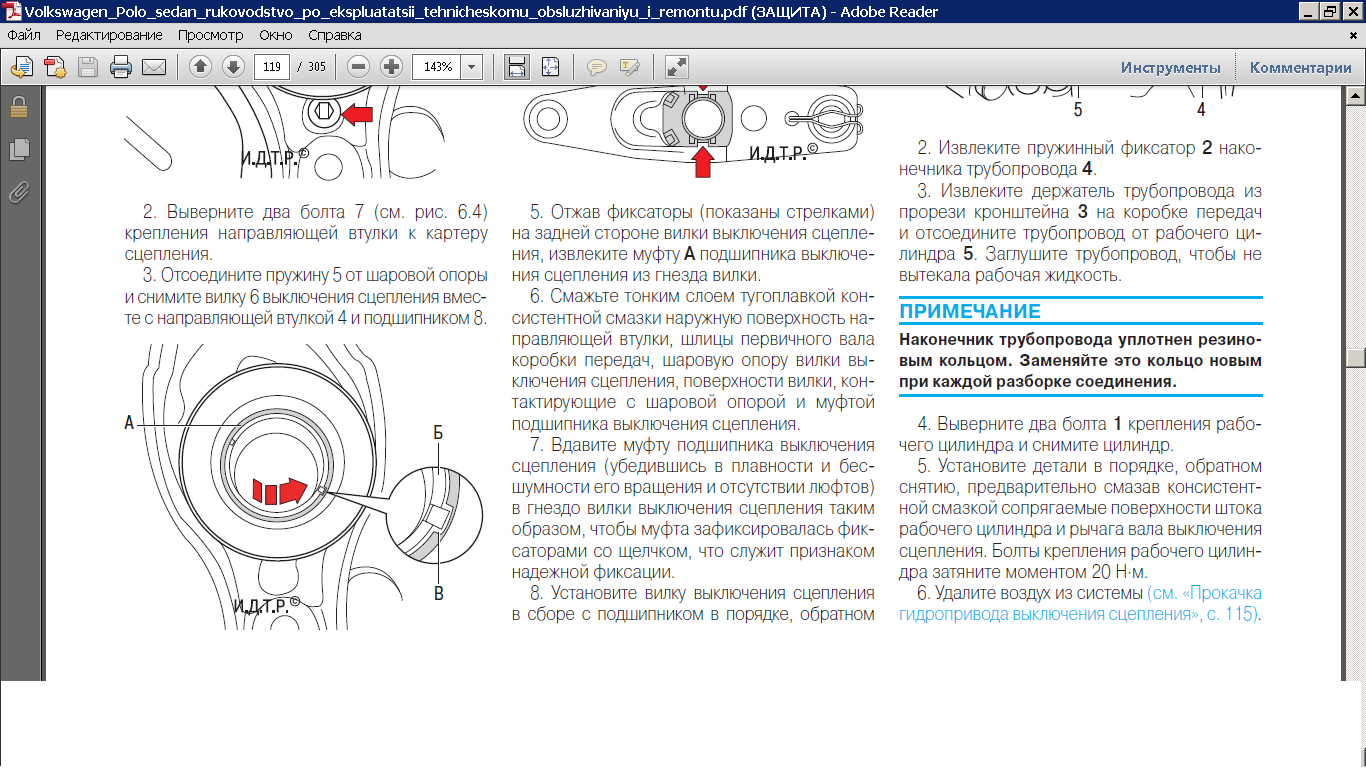Screen dimensions: 1366x768
Task: Open the zoom level dropdown arrow
Action: [472, 67]
